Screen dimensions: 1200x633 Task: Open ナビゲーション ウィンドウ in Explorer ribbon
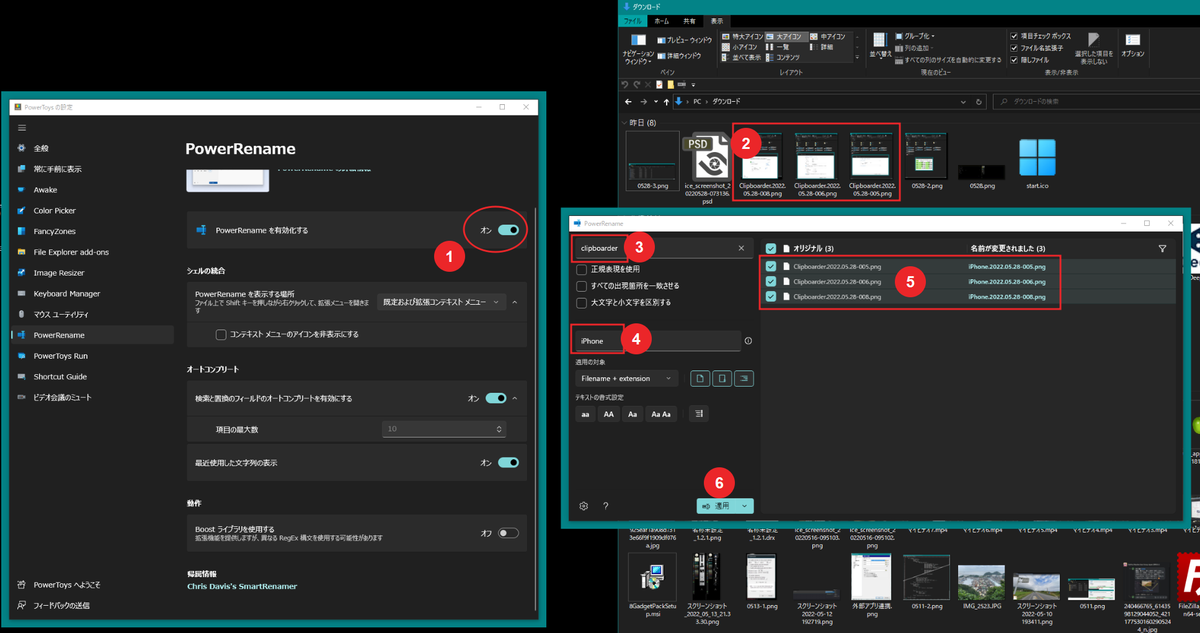pos(638,48)
